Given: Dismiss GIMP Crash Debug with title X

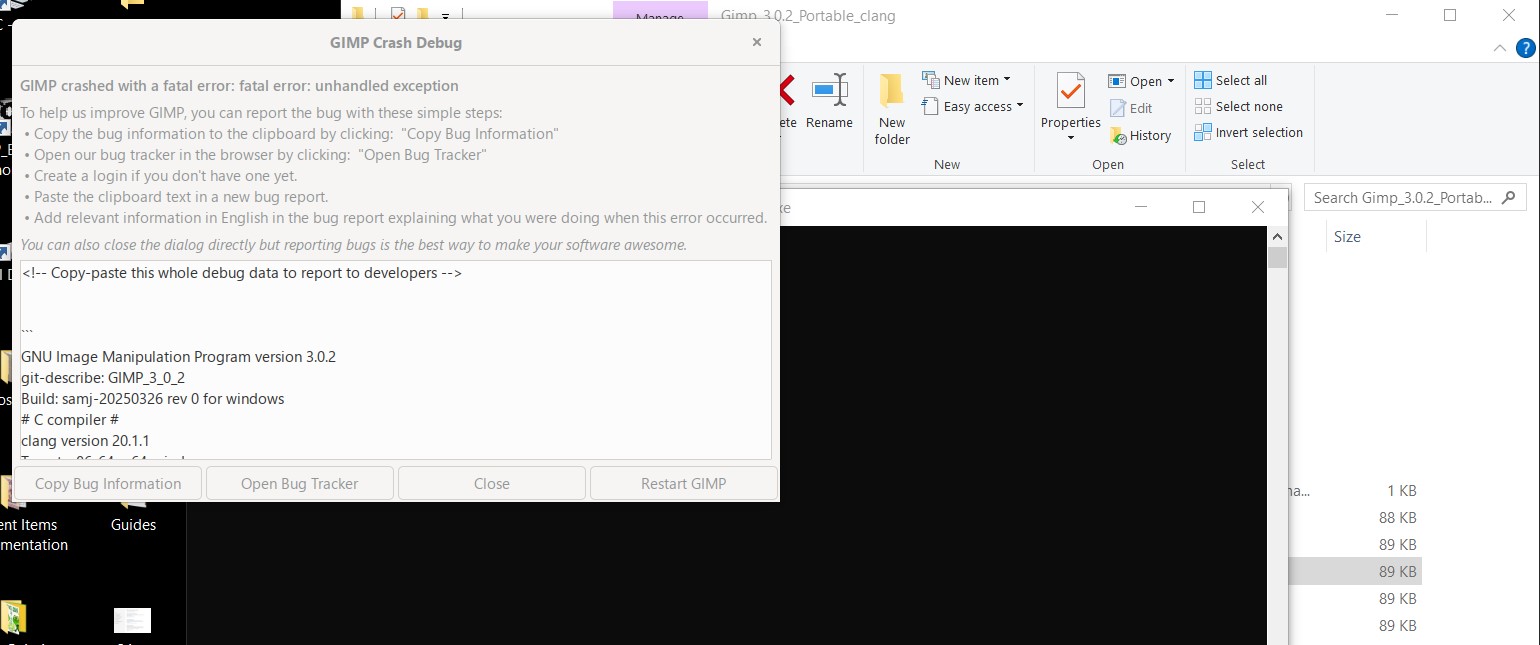Looking at the screenshot, I should click(x=757, y=42).
